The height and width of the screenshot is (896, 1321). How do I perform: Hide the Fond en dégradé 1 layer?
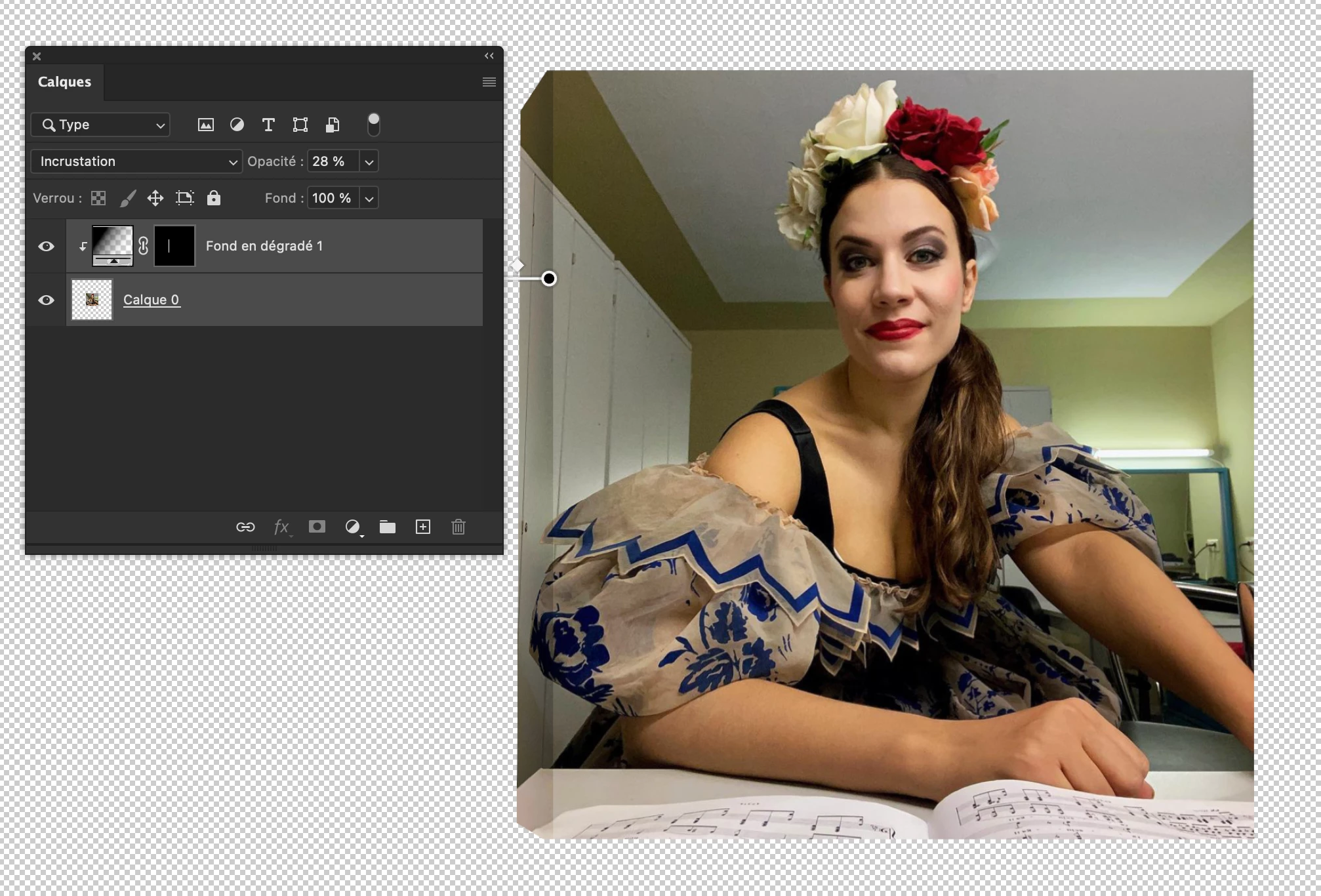(x=46, y=247)
